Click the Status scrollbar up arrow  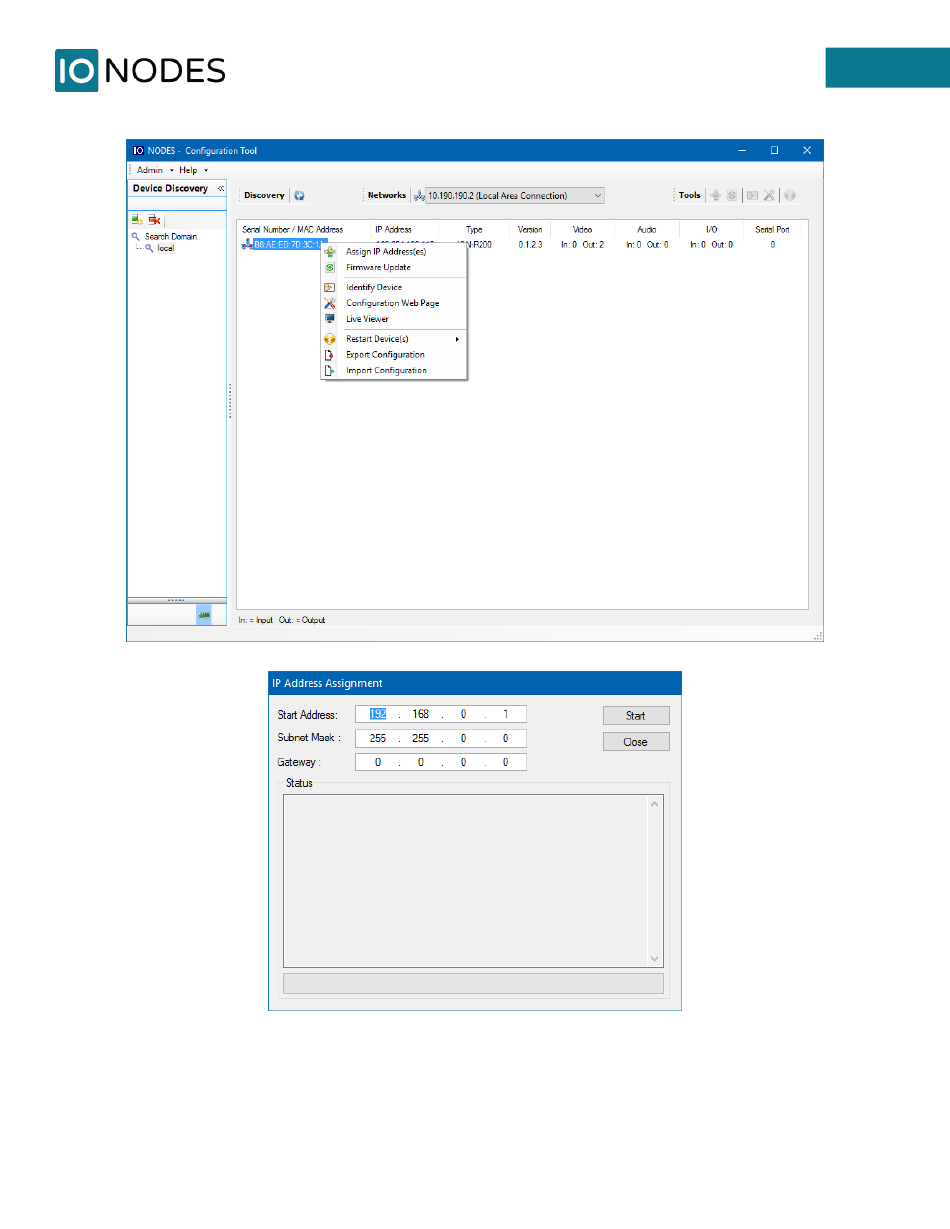pos(656,804)
